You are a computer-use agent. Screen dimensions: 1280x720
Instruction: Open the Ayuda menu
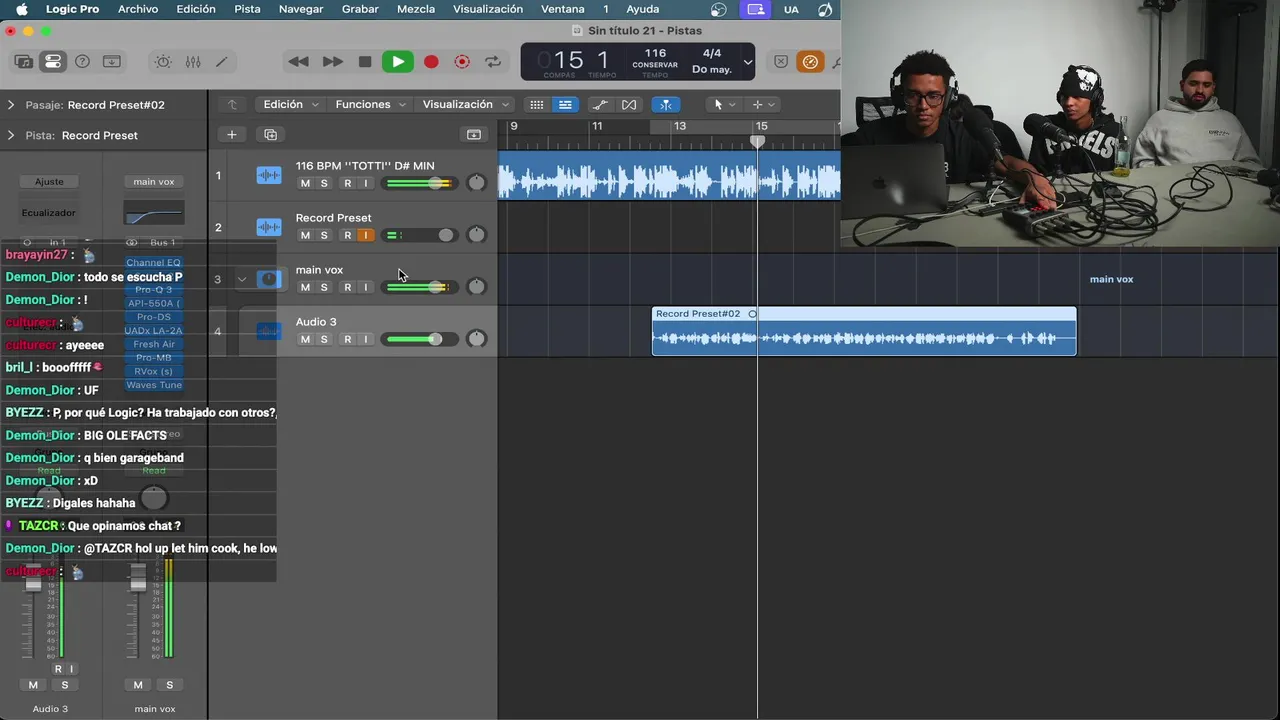[643, 9]
